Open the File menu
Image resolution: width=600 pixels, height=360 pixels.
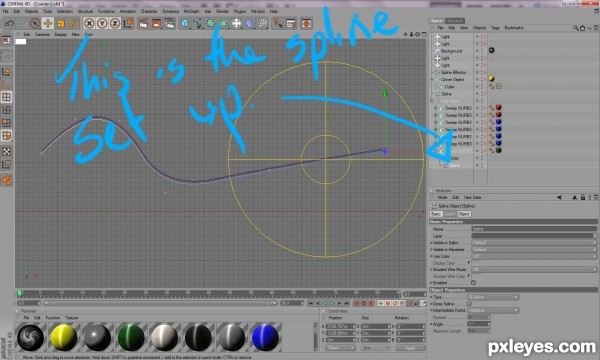(x=6, y=11)
